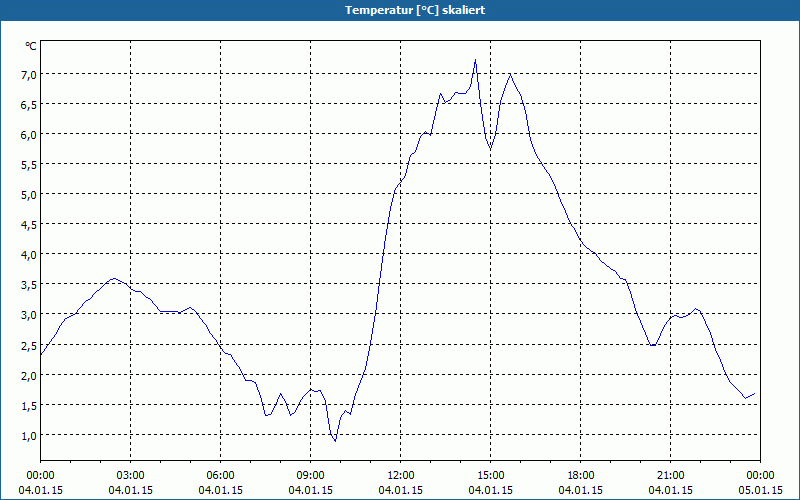The image size is (800, 500).
Task: Click the 00:00 time label above 04.01.15
Action: coord(40,476)
